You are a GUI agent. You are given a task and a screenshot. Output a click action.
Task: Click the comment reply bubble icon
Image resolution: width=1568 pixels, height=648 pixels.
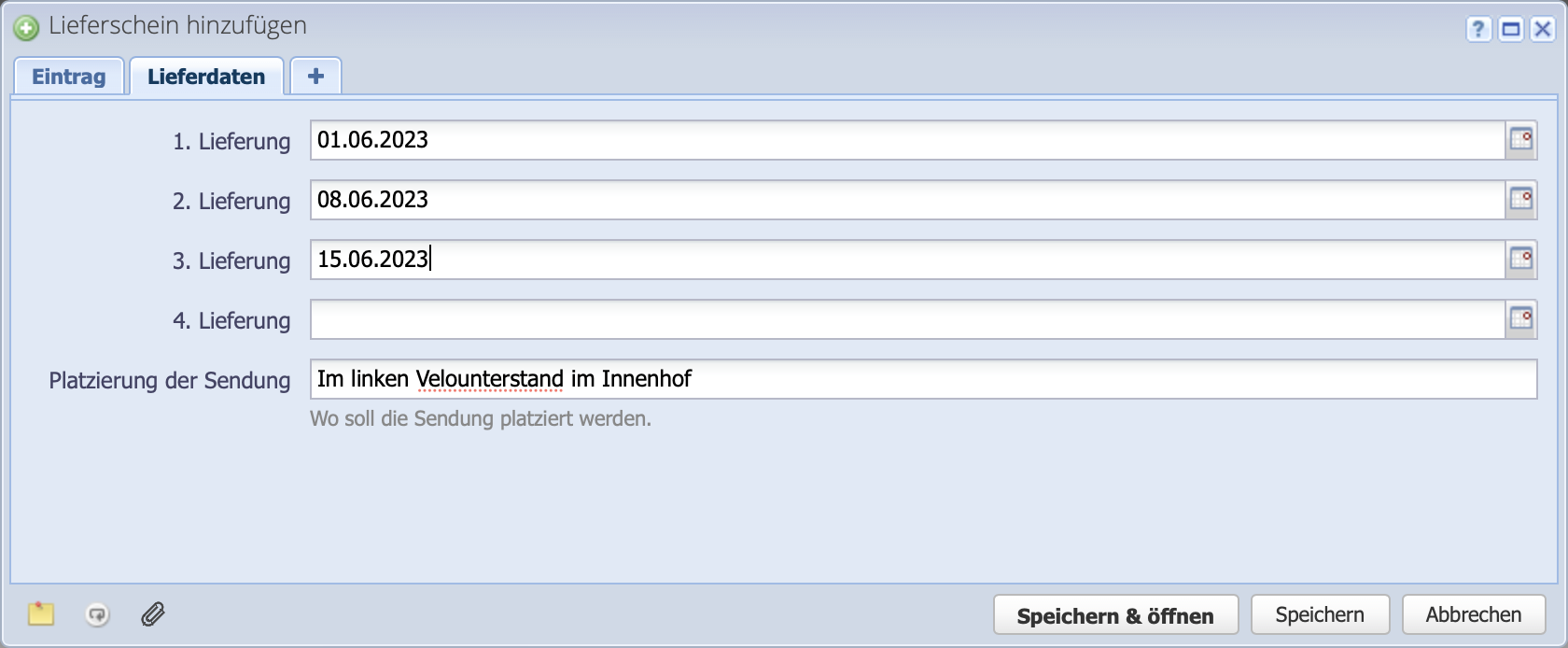tap(97, 614)
